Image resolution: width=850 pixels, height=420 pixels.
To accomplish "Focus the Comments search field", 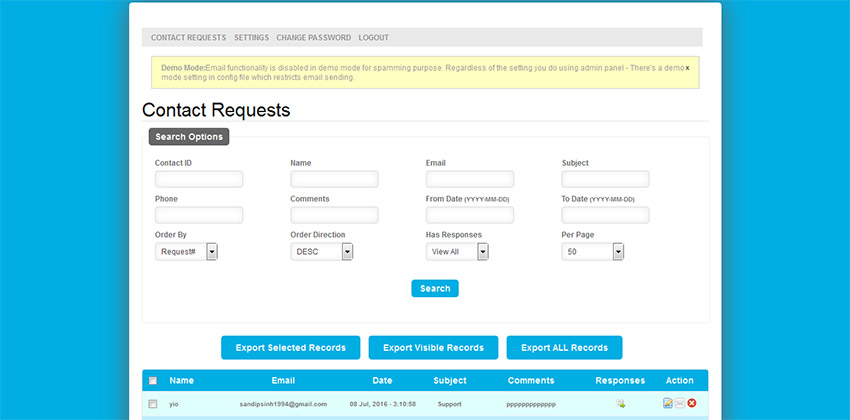I will click(334, 215).
